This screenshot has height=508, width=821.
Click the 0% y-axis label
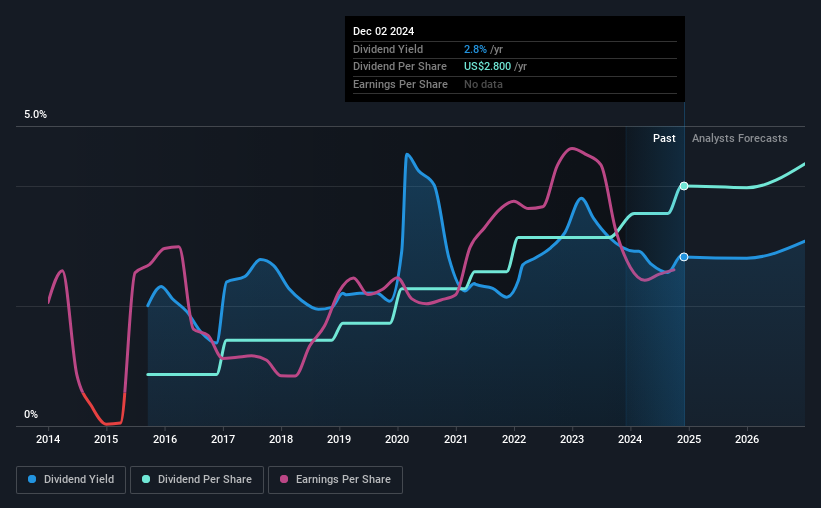[x=31, y=415]
